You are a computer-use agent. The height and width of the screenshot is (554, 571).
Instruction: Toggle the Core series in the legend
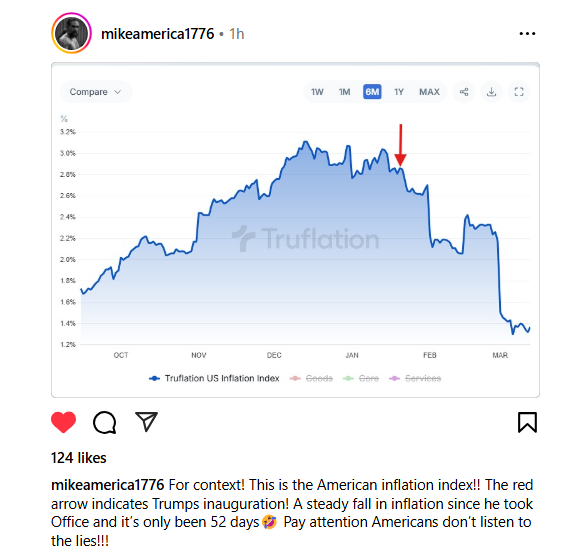(361, 378)
